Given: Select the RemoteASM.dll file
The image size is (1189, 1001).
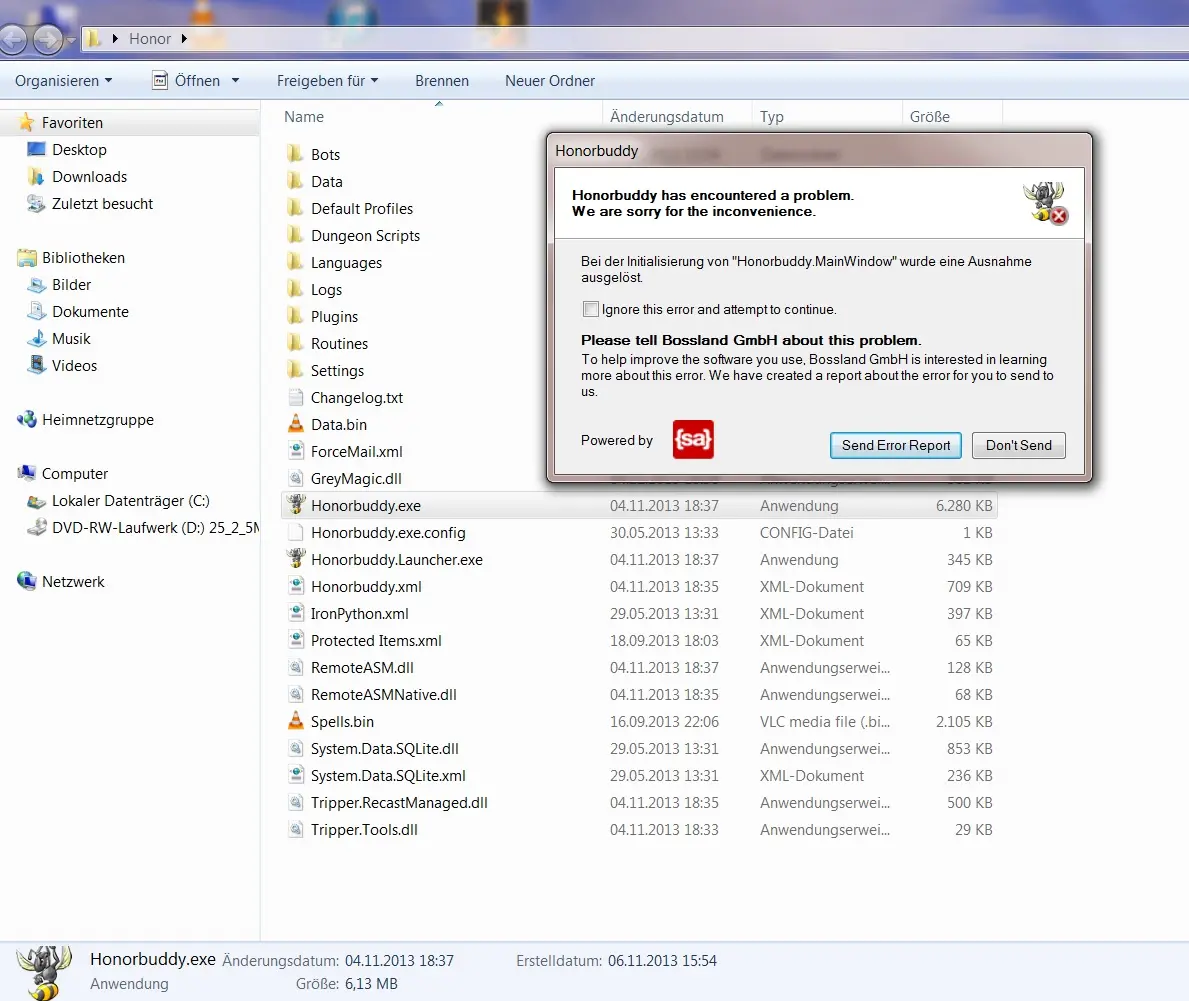Looking at the screenshot, I should tap(362, 667).
